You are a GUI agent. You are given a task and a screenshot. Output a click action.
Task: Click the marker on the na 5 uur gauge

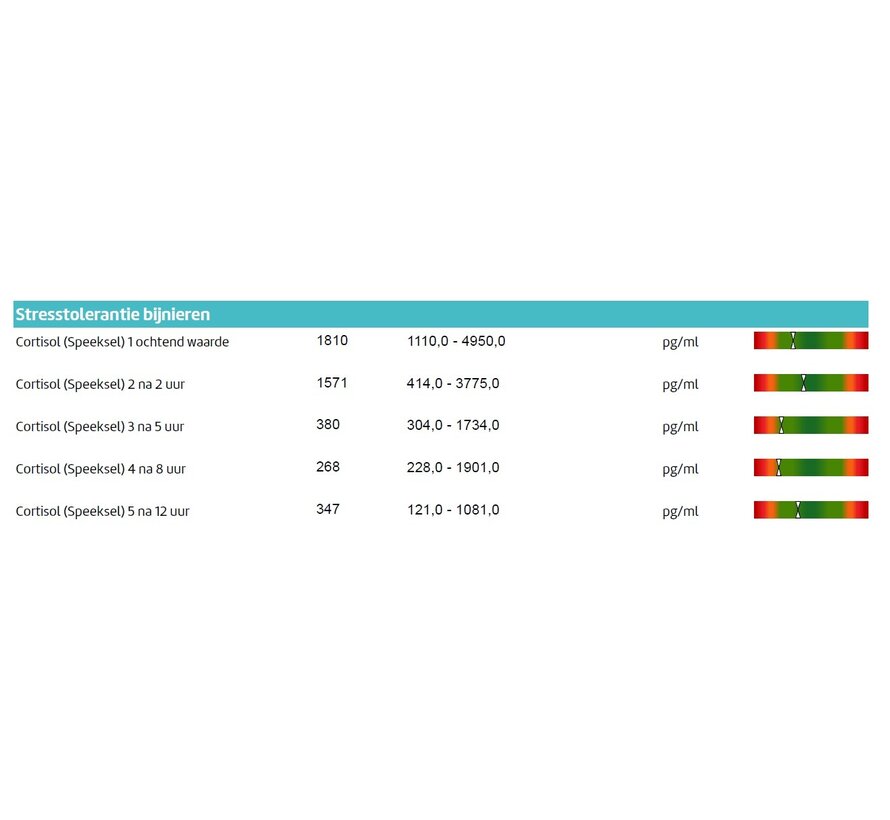click(781, 425)
